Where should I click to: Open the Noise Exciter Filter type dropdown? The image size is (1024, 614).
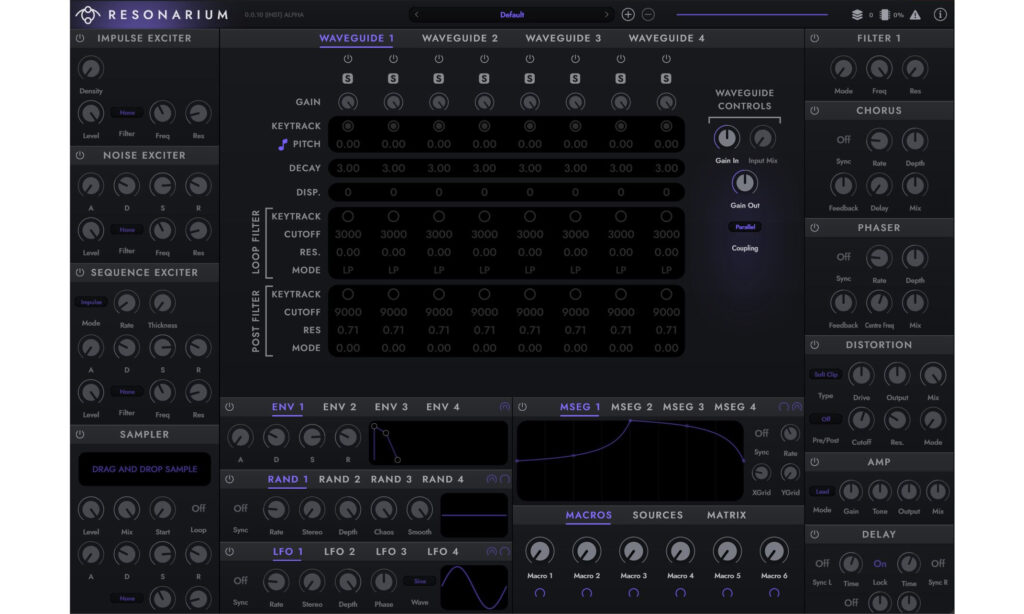[127, 230]
